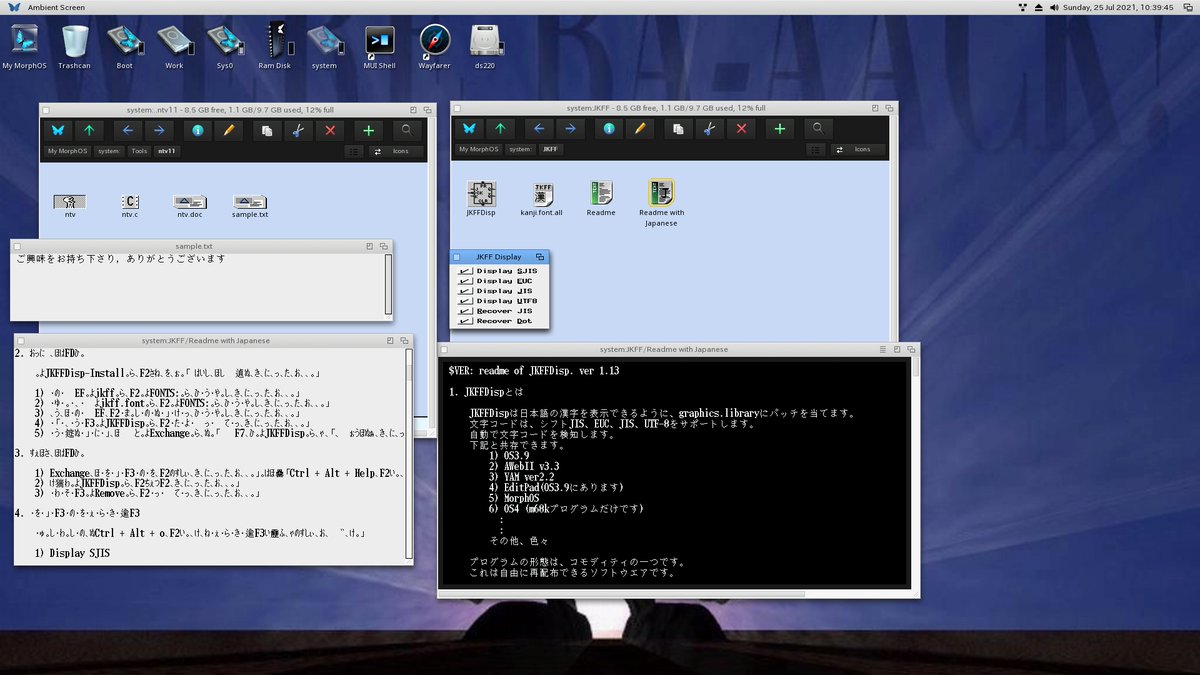
Task: Click the butterfly icon in JKFF window toolbar
Action: coord(469,129)
